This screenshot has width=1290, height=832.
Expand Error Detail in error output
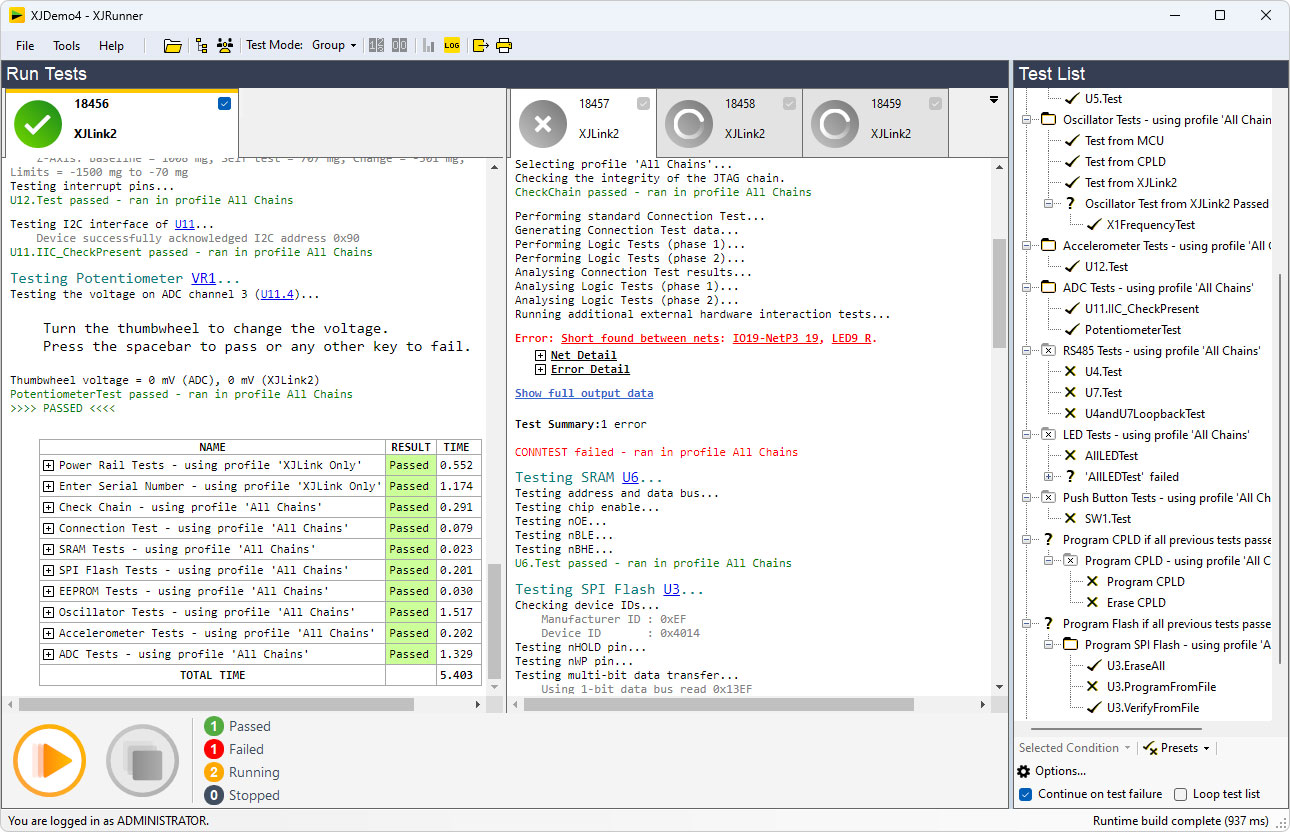pyautogui.click(x=540, y=369)
